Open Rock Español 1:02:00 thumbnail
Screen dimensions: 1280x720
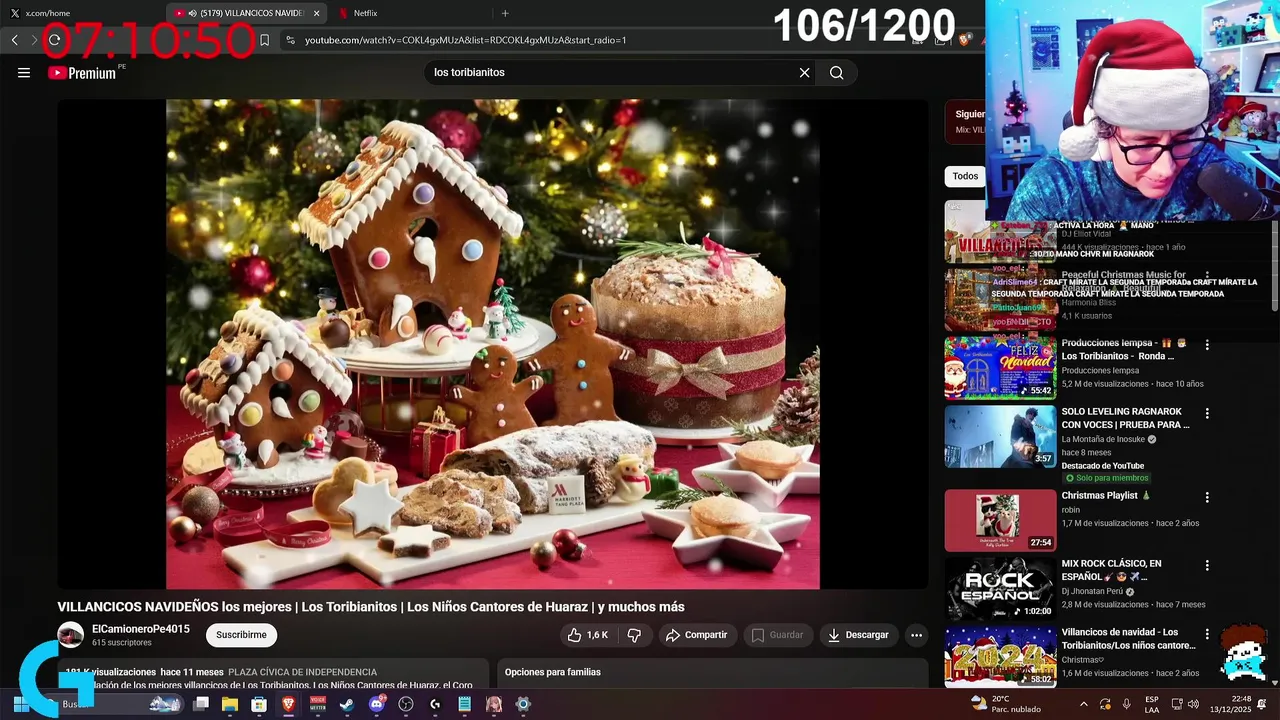click(1000, 588)
